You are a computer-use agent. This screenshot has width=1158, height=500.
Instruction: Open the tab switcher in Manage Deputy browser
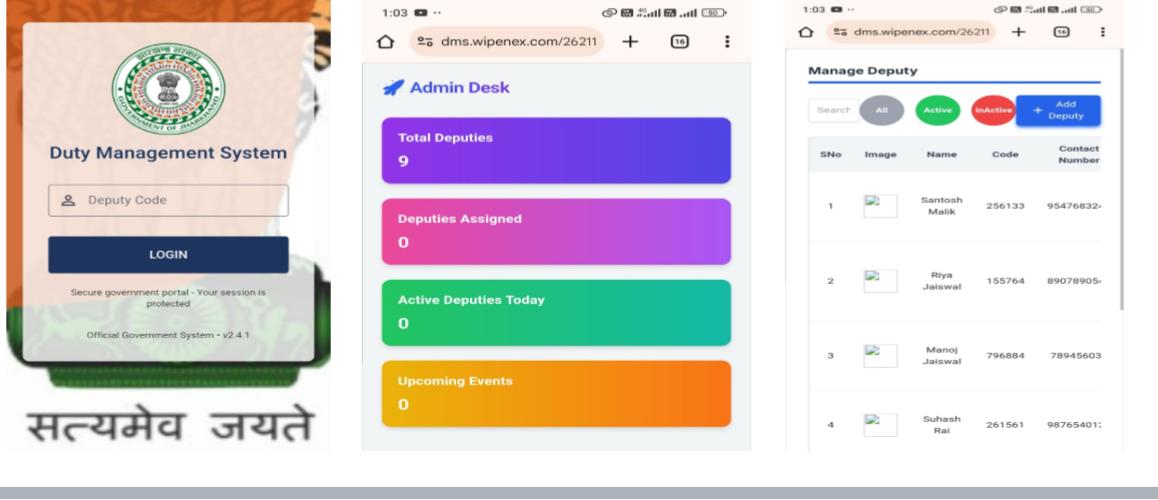(1061, 32)
